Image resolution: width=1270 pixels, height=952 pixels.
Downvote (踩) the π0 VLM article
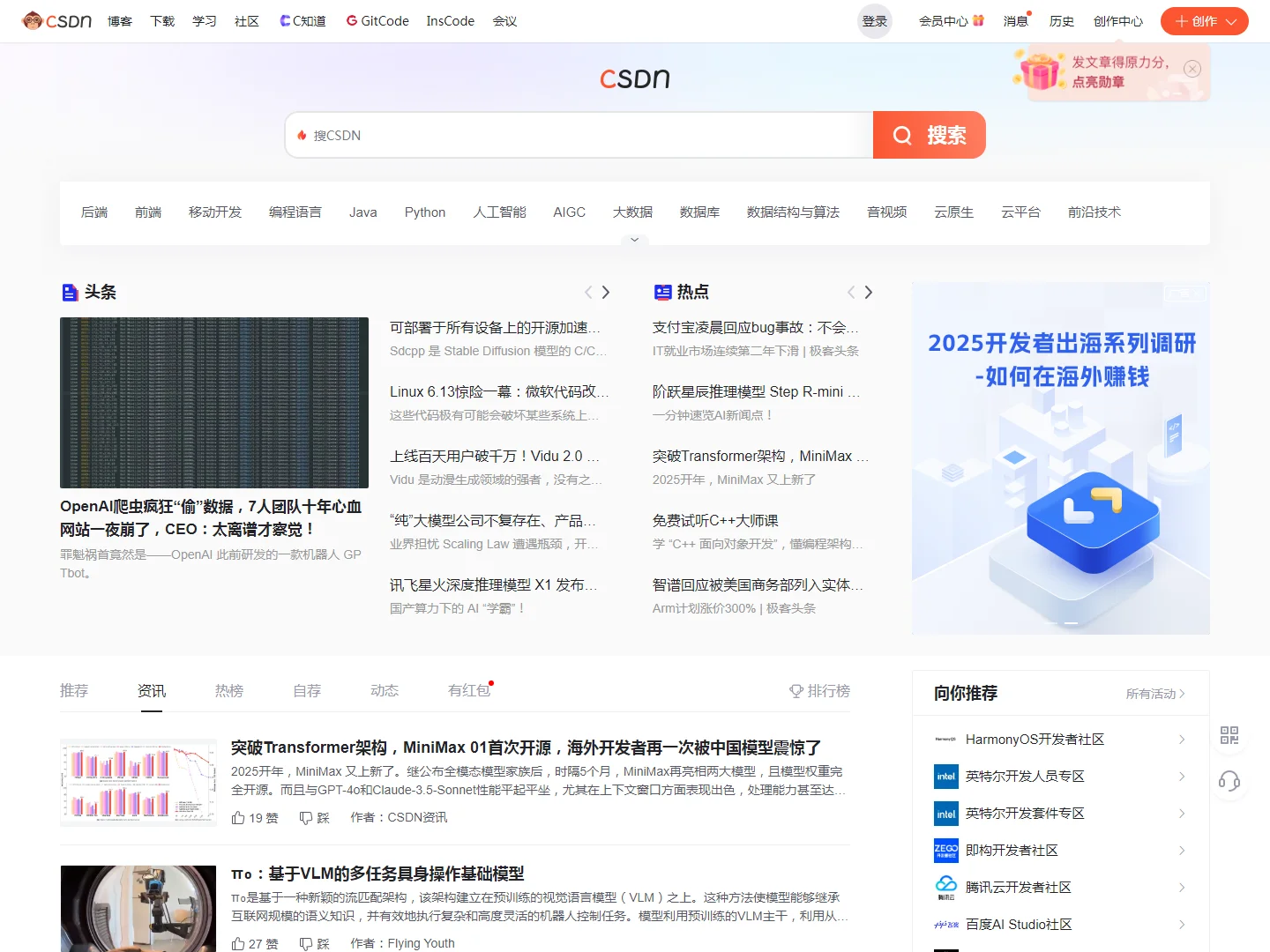pyautogui.click(x=315, y=943)
